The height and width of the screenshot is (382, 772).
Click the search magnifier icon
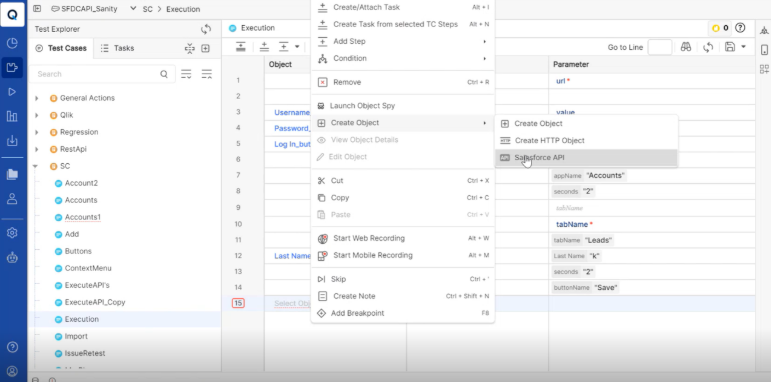(x=164, y=74)
